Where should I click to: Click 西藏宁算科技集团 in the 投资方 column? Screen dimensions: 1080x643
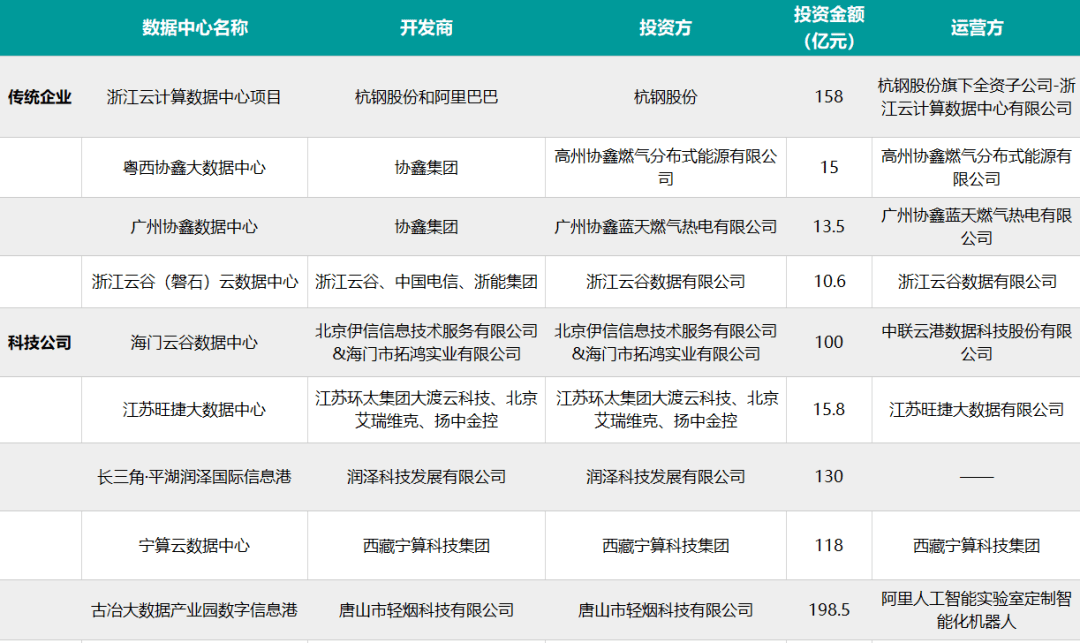point(665,546)
